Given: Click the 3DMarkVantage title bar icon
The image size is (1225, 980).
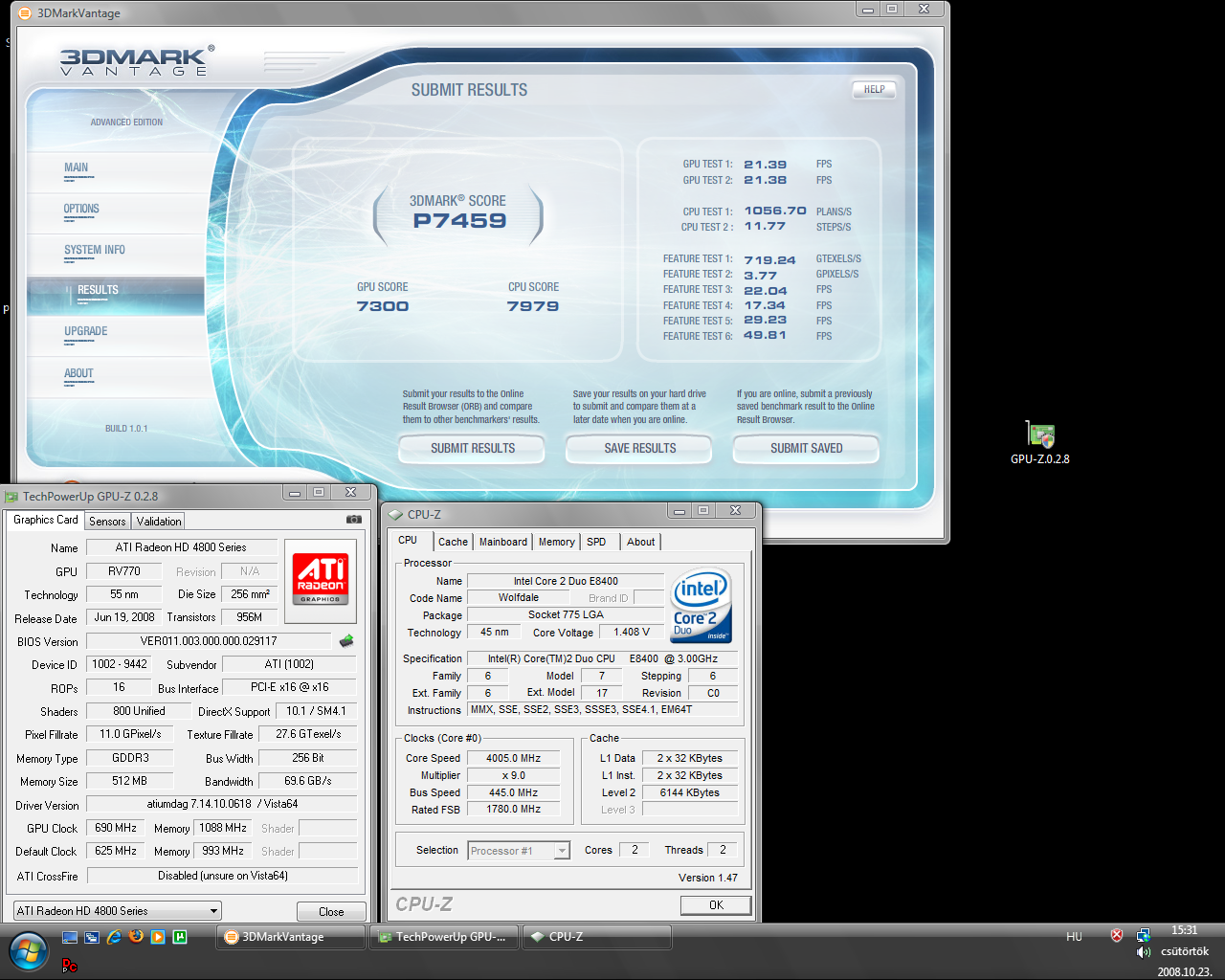Looking at the screenshot, I should pyautogui.click(x=25, y=13).
